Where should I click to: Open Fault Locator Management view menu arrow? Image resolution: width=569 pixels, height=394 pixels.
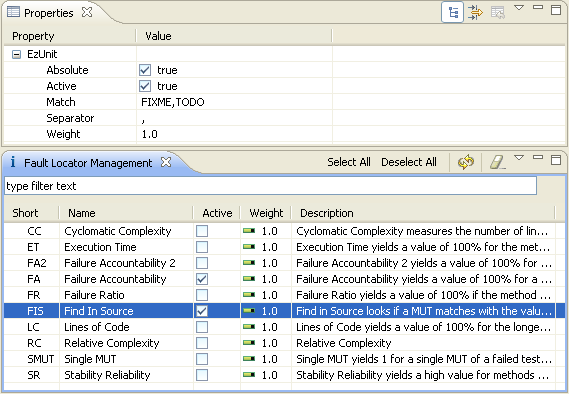pyautogui.click(x=519, y=158)
